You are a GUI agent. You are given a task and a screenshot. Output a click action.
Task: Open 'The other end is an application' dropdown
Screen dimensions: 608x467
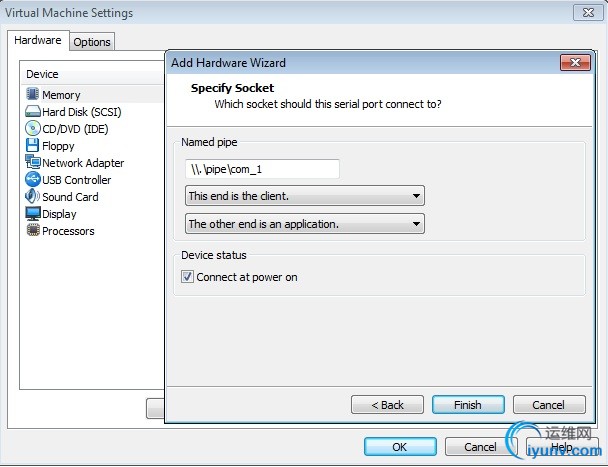pos(305,224)
